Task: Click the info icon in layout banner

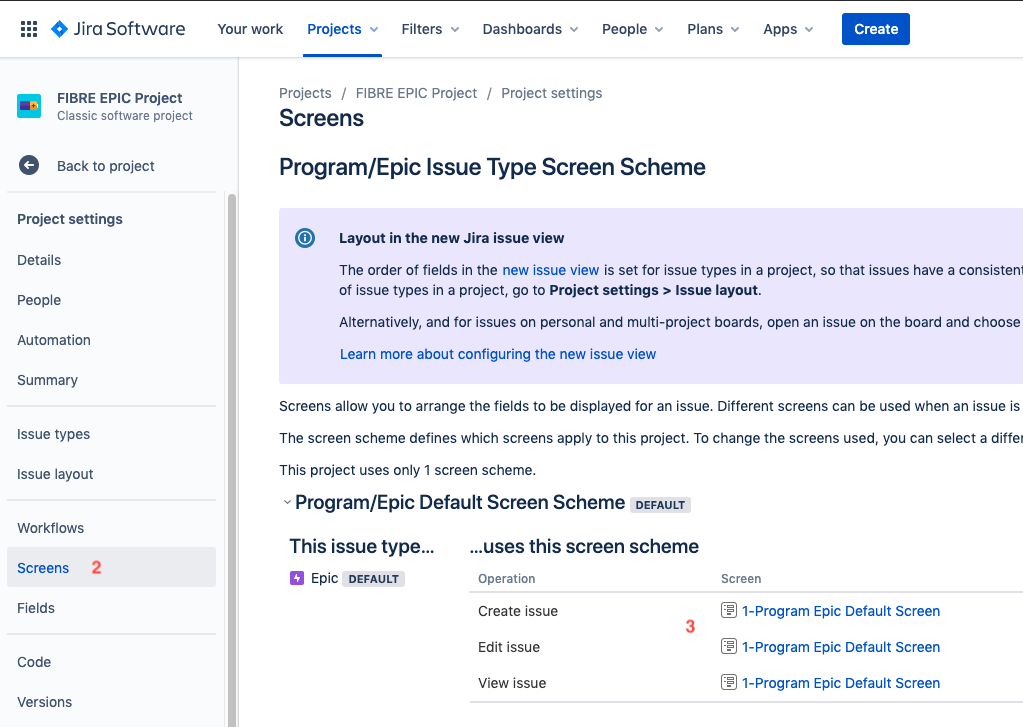Action: tap(305, 238)
